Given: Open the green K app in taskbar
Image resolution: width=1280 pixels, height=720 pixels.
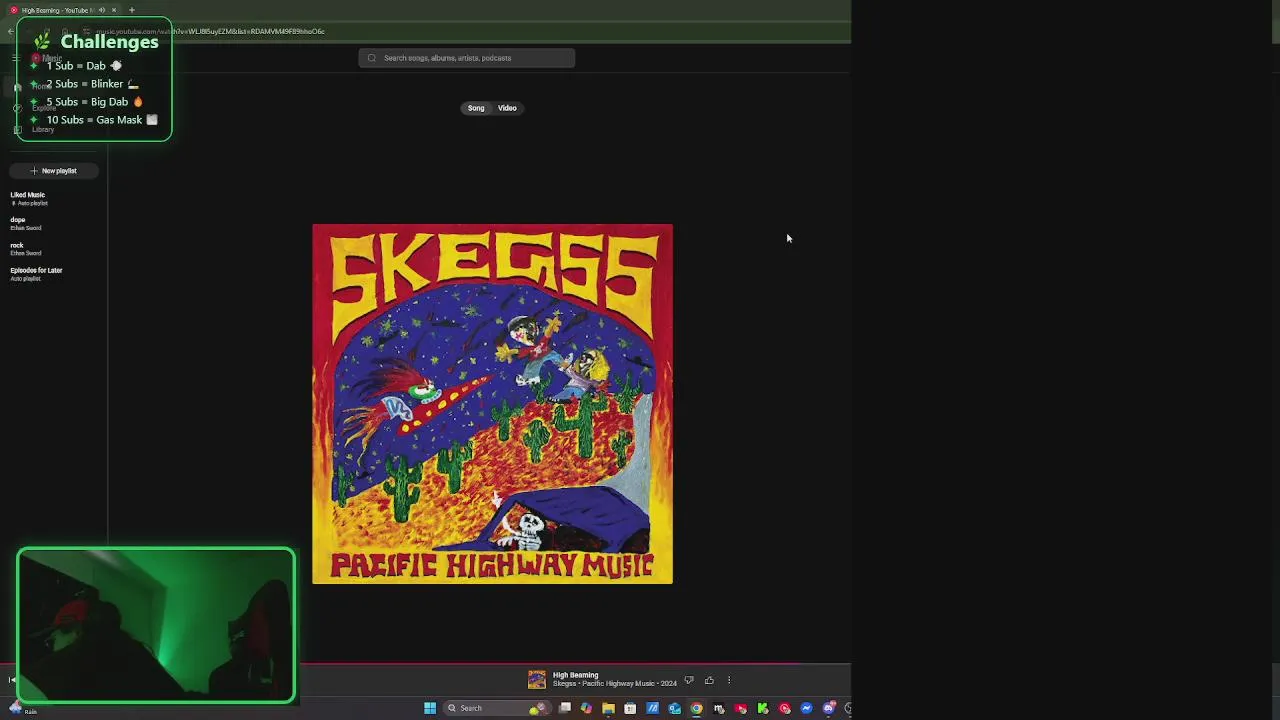Looking at the screenshot, I should (x=763, y=708).
